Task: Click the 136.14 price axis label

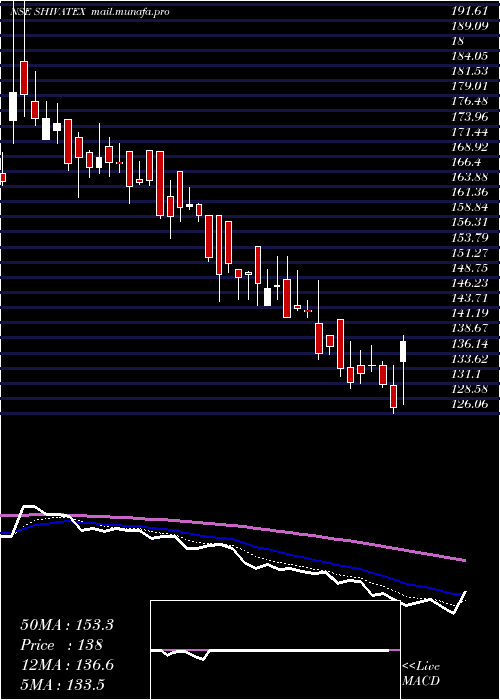Action: click(x=469, y=344)
